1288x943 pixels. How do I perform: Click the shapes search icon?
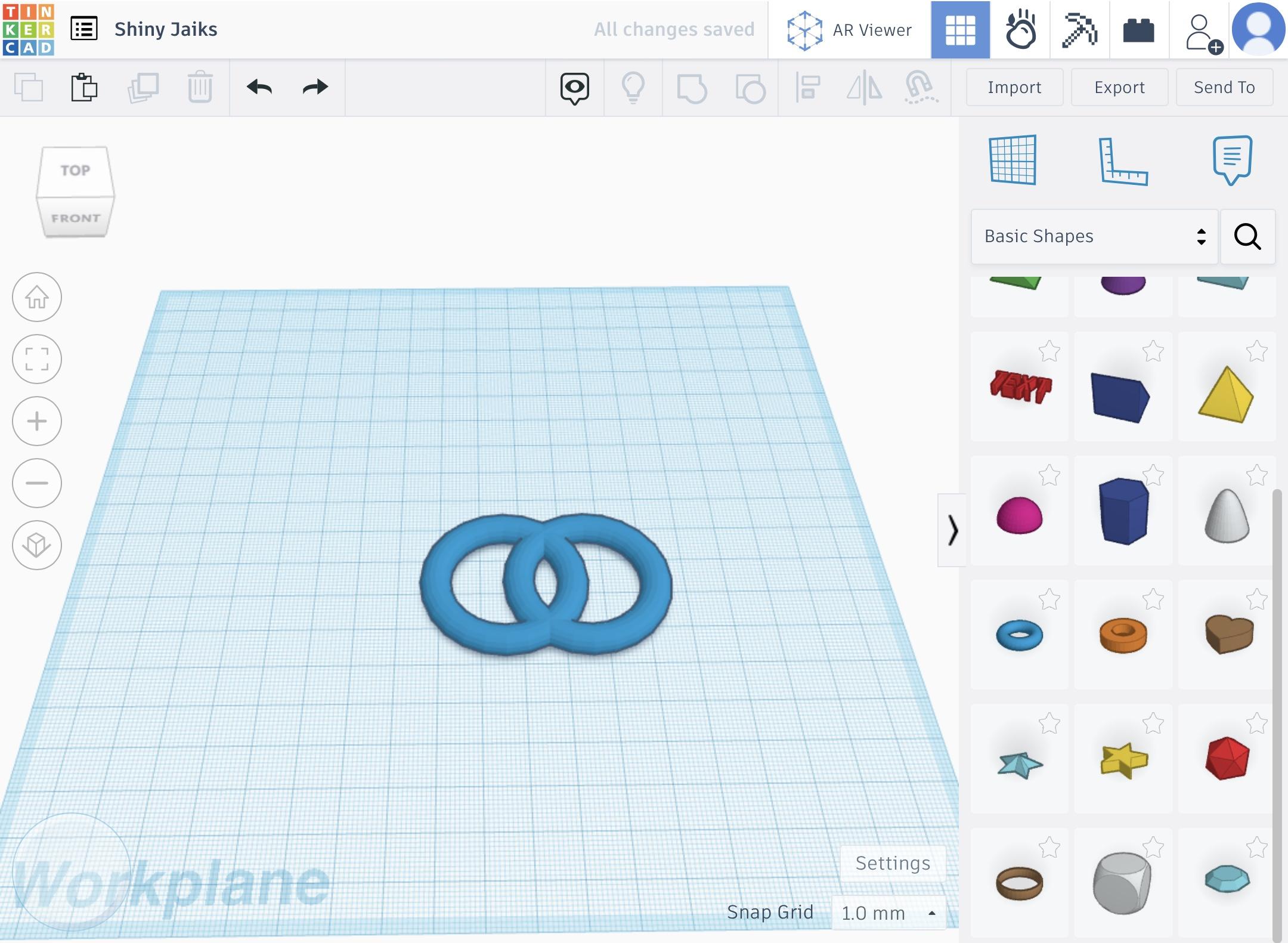(x=1247, y=236)
